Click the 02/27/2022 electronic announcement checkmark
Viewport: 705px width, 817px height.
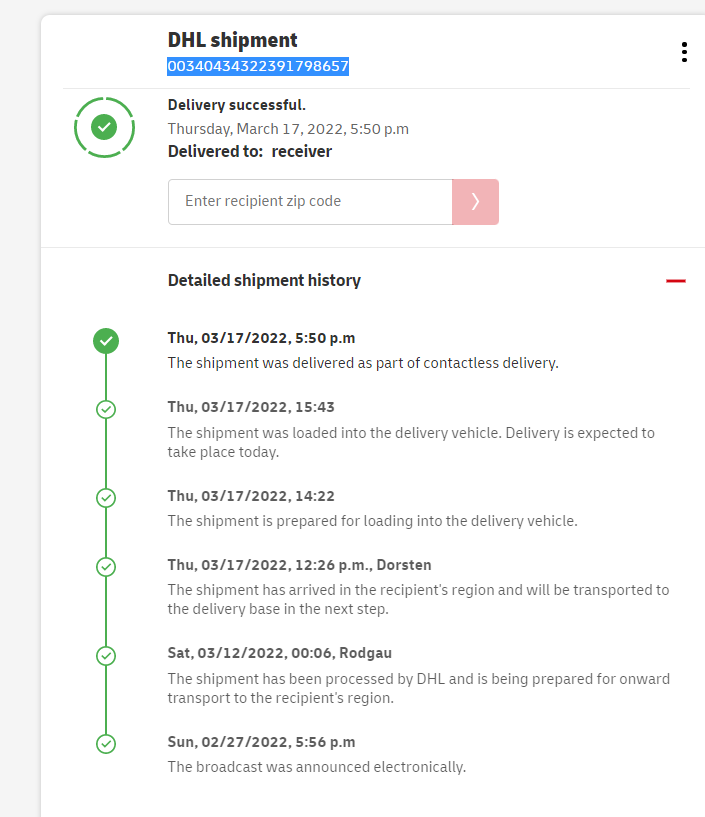[106, 744]
